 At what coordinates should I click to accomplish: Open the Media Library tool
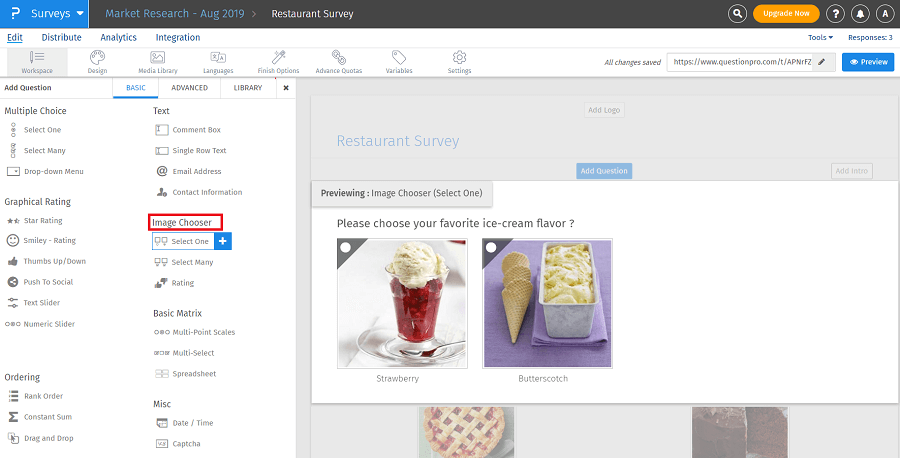pos(158,62)
